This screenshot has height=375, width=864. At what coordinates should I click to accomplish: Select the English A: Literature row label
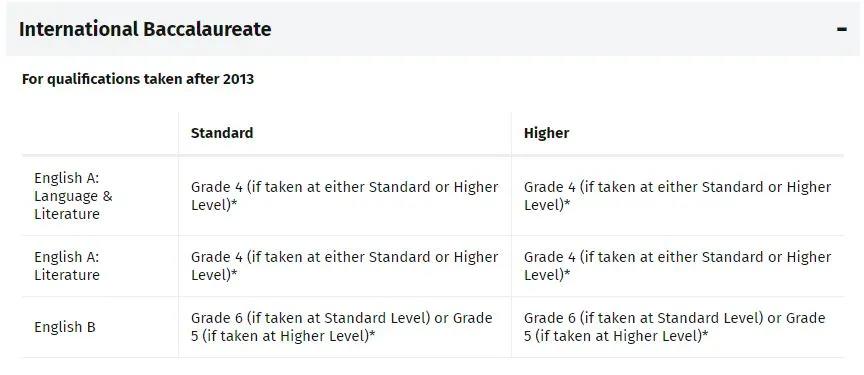tap(67, 265)
